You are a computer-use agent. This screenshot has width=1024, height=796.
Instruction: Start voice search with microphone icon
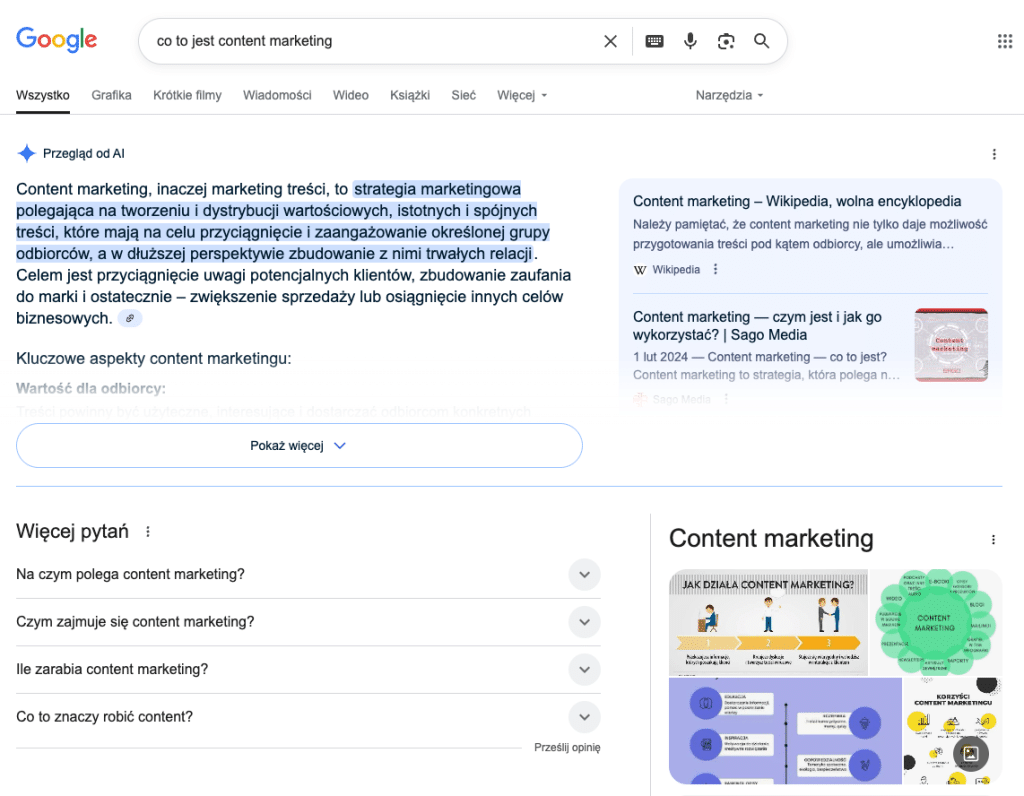(690, 41)
